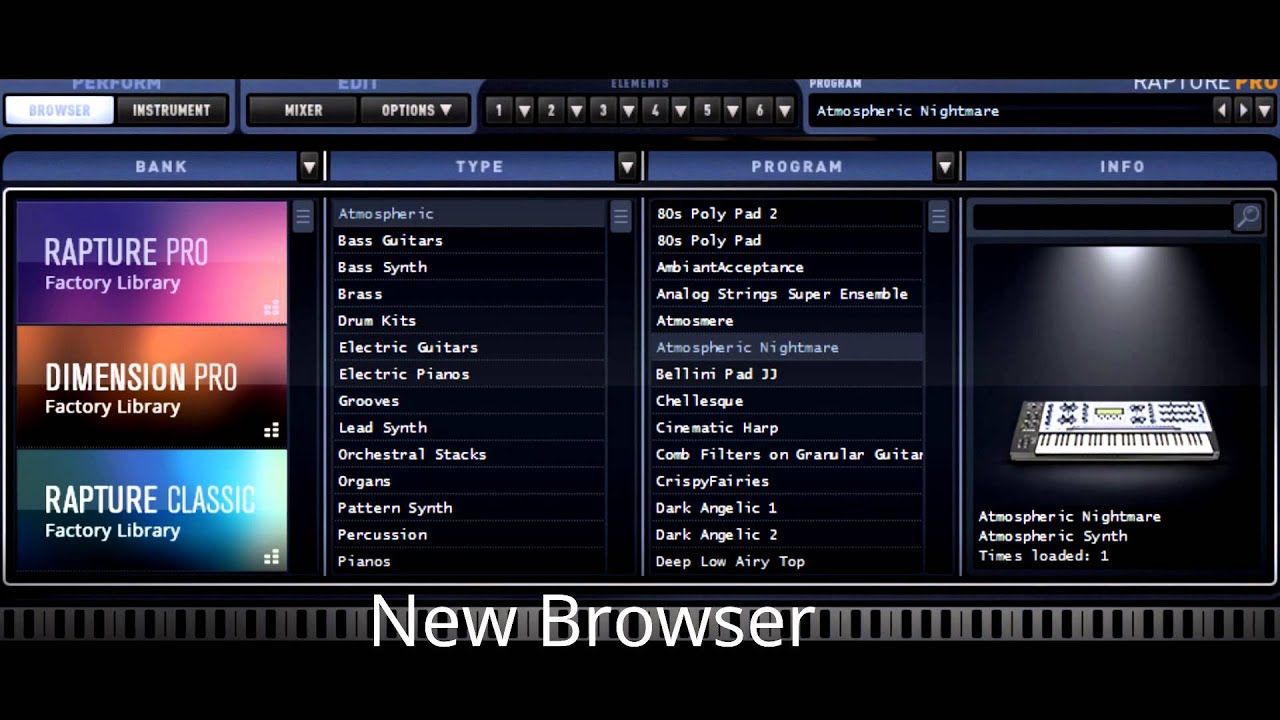The width and height of the screenshot is (1280, 720).
Task: Select the Brass type
Action: pos(469,294)
